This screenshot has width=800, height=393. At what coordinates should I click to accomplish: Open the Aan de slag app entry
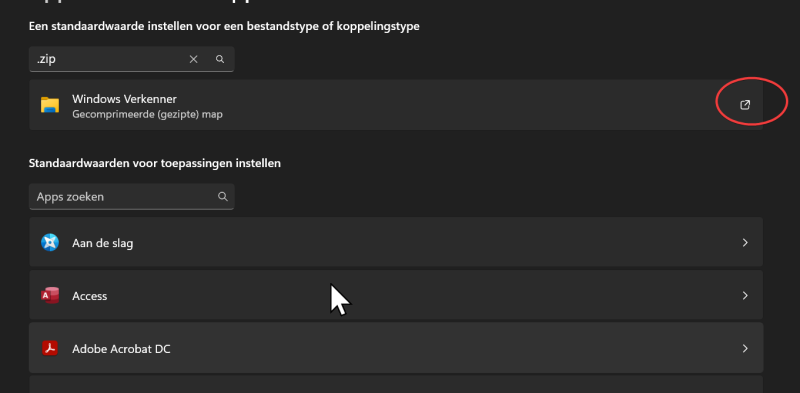(396, 242)
